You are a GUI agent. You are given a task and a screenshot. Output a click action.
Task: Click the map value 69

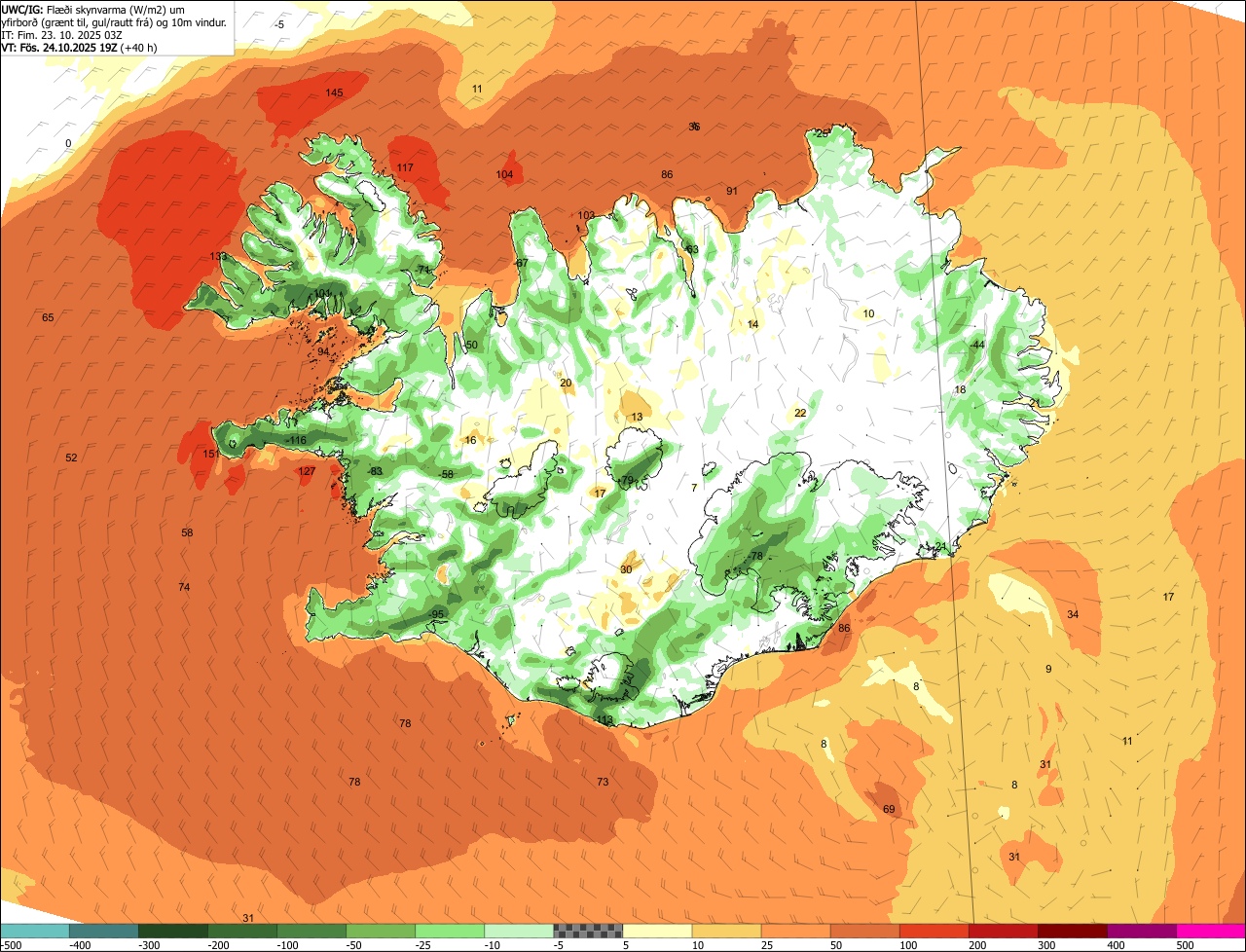tap(889, 810)
